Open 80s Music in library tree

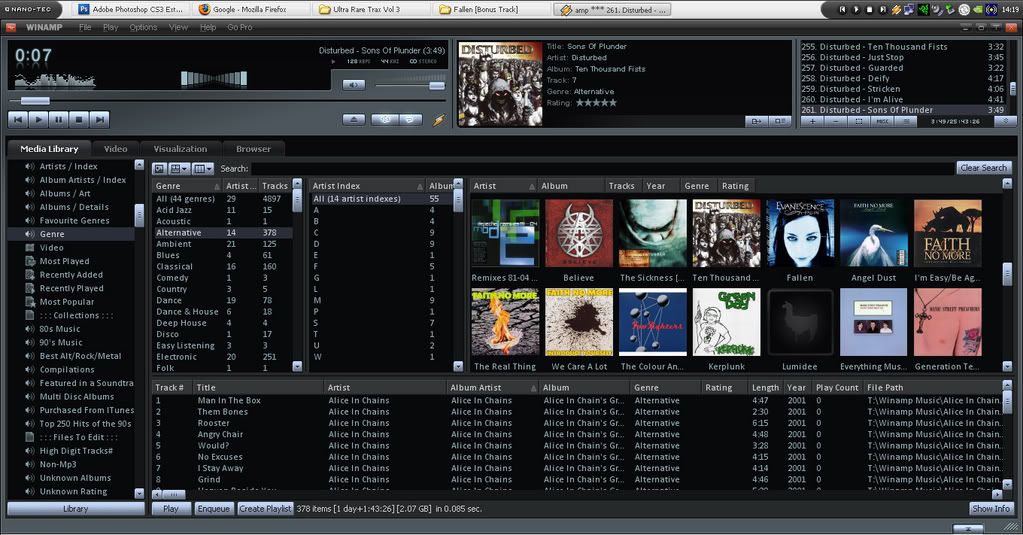(x=59, y=329)
